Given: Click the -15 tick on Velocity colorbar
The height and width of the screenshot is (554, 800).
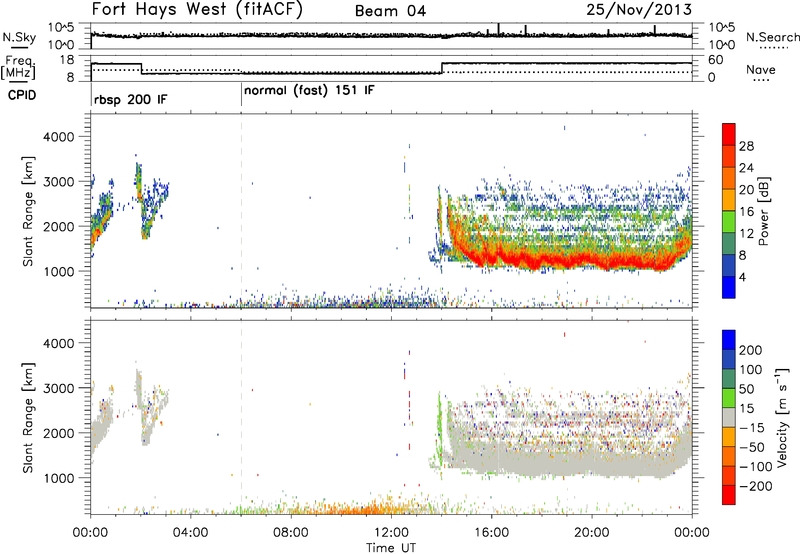Looking at the screenshot, I should pos(752,428).
